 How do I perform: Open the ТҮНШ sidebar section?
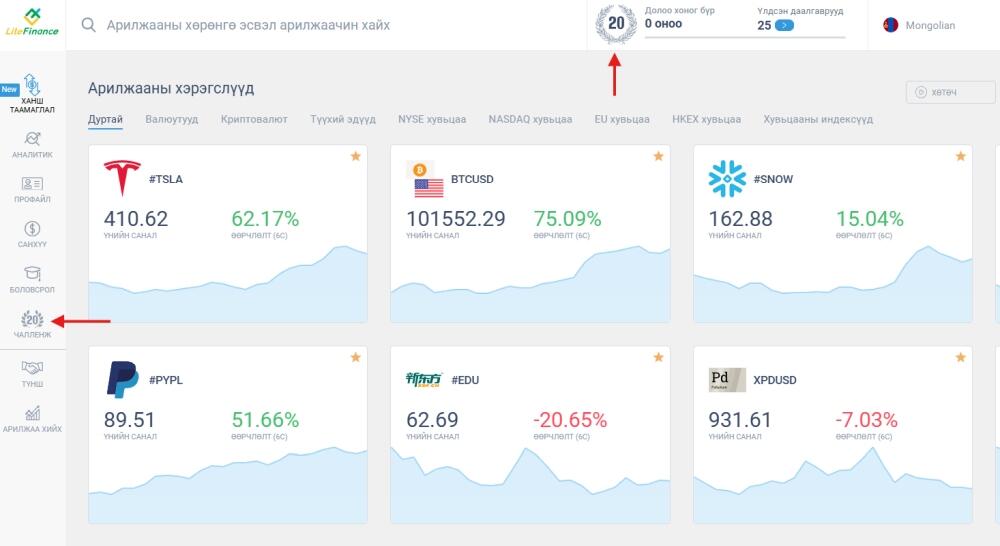pos(32,374)
